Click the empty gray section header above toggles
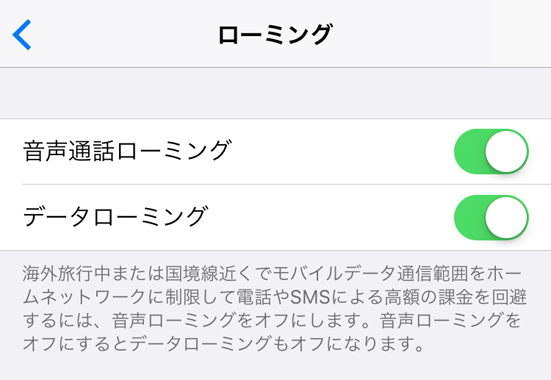551x380 pixels. pyautogui.click(x=276, y=93)
